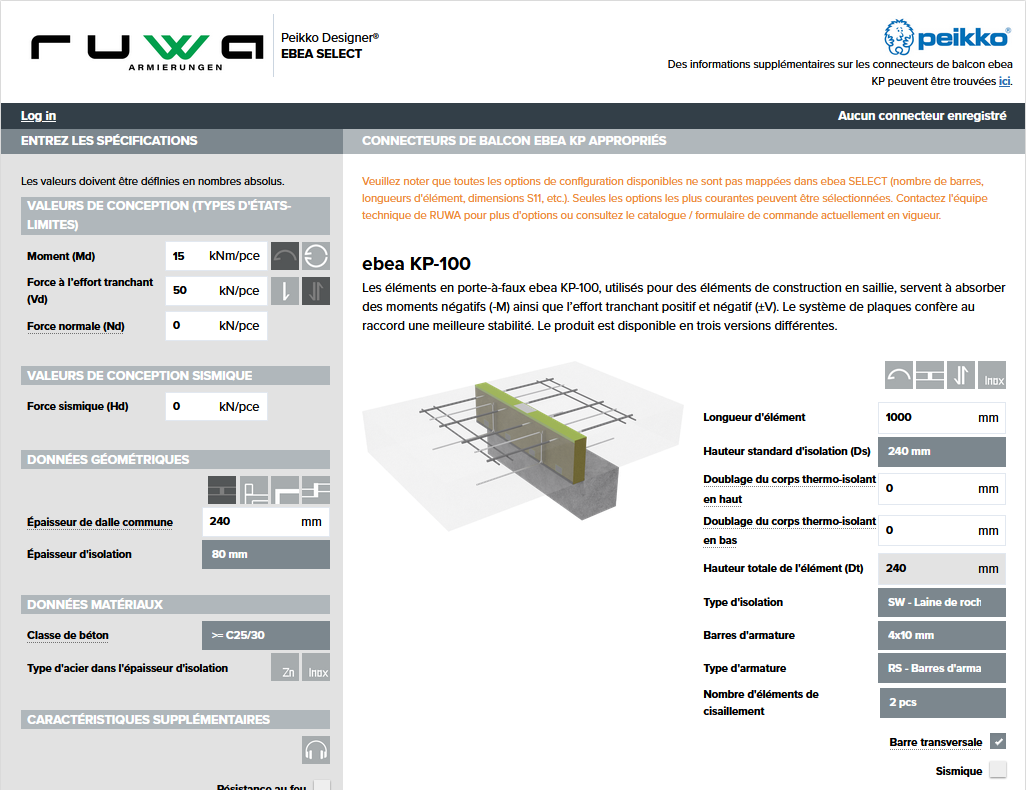This screenshot has width=1026, height=790.
Task: Click 'Aucun connecteur enregistré' in the top bar
Action: pos(922,116)
